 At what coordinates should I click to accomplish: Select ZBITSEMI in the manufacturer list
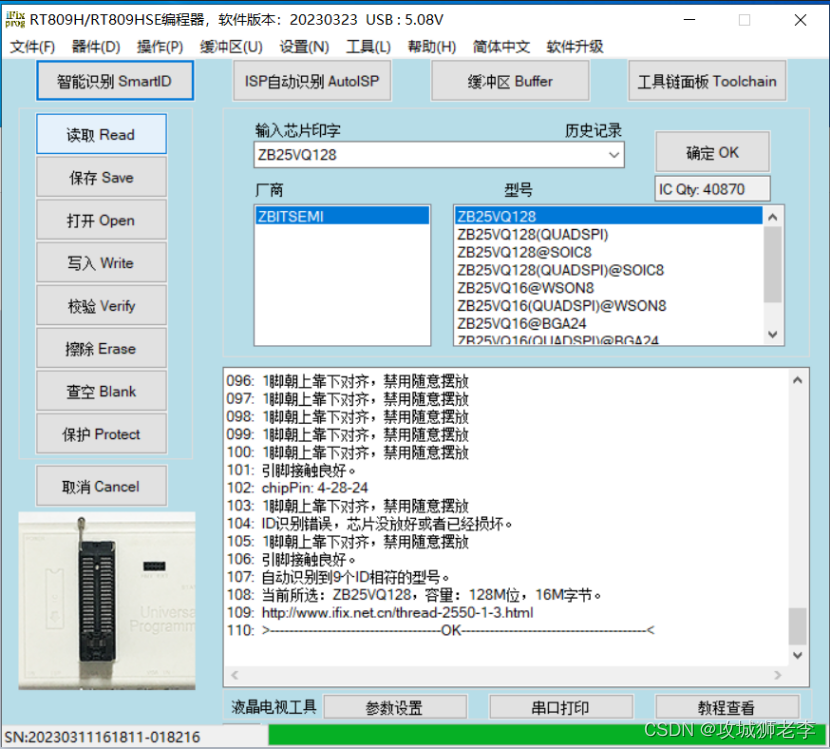pyautogui.click(x=342, y=216)
